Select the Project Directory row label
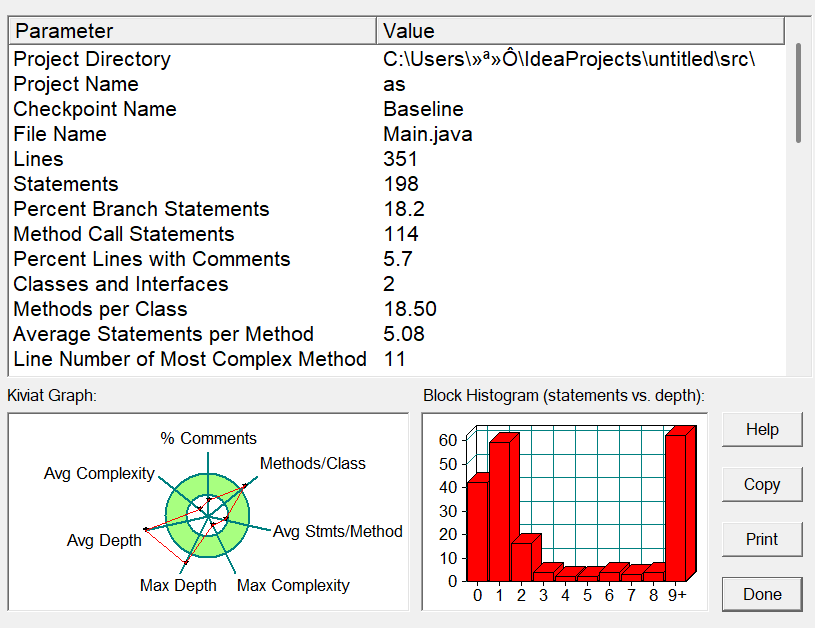Screen dimensions: 815x628 click(92, 59)
